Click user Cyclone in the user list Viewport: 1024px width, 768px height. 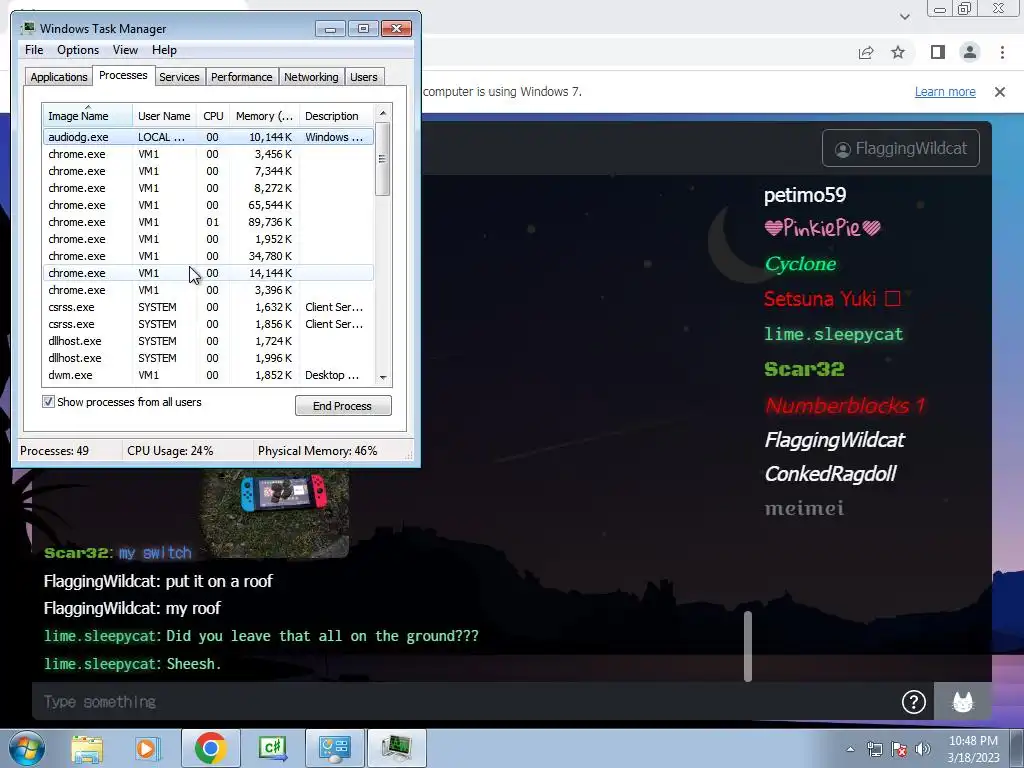[800, 264]
